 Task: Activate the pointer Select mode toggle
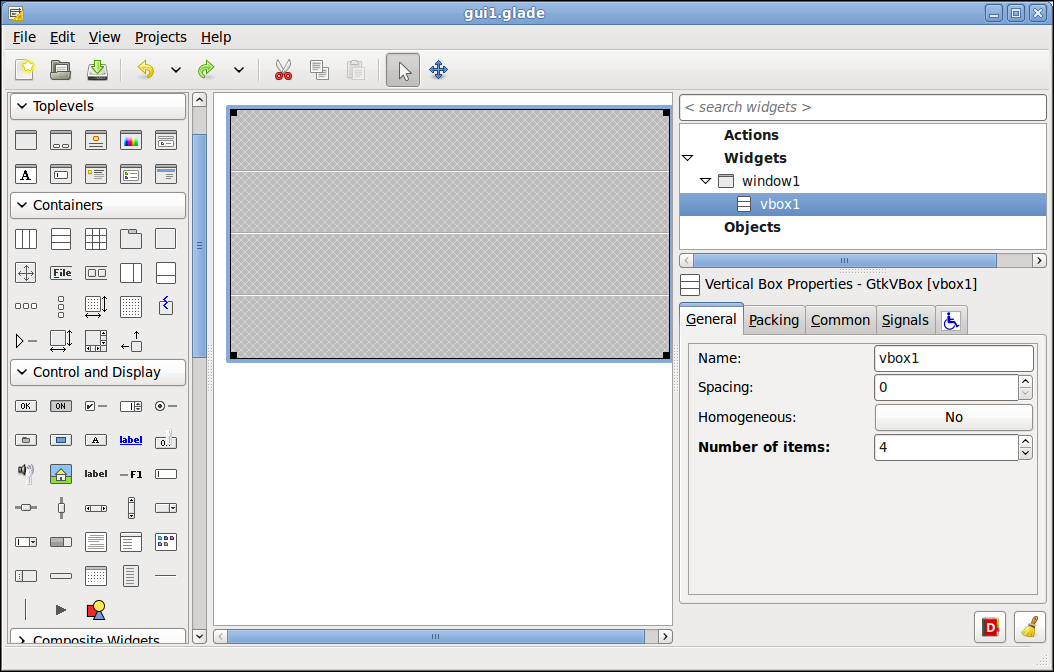[403, 70]
